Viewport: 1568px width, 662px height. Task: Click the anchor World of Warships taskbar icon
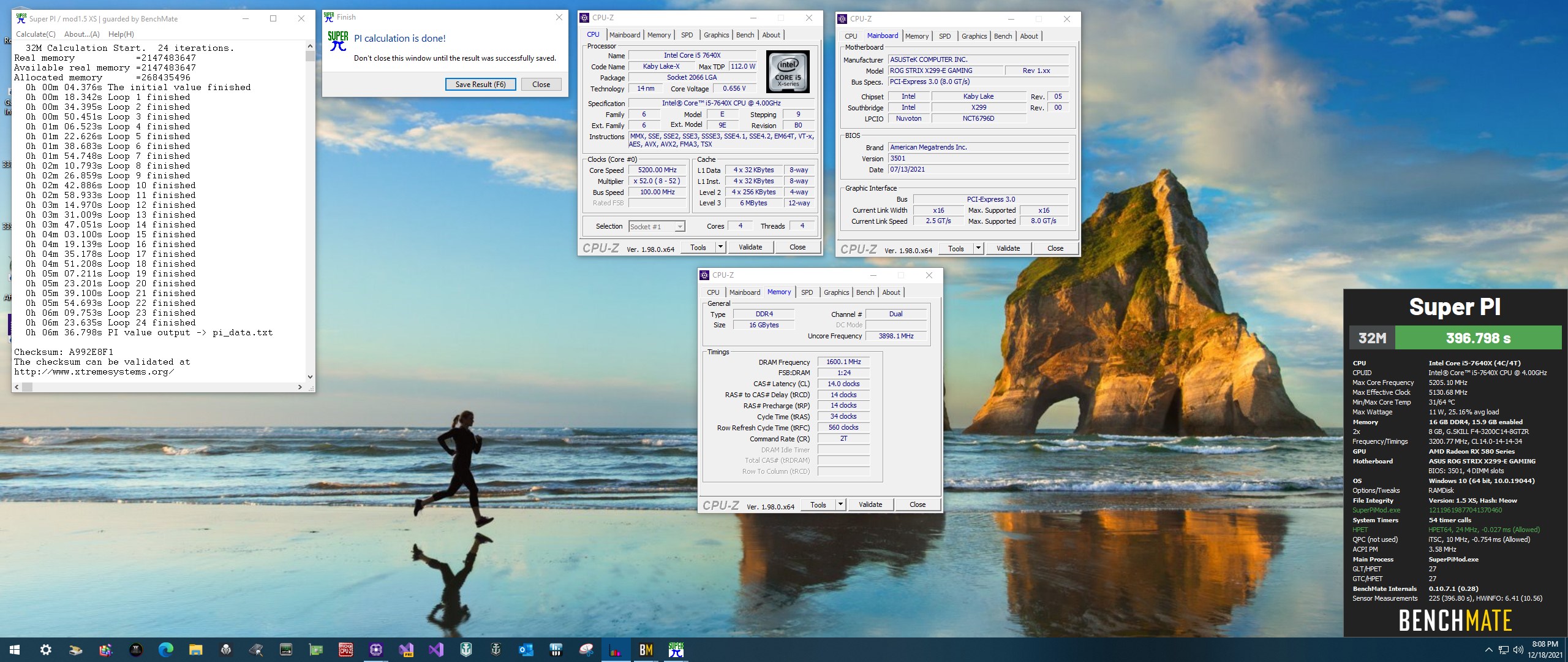click(x=496, y=650)
